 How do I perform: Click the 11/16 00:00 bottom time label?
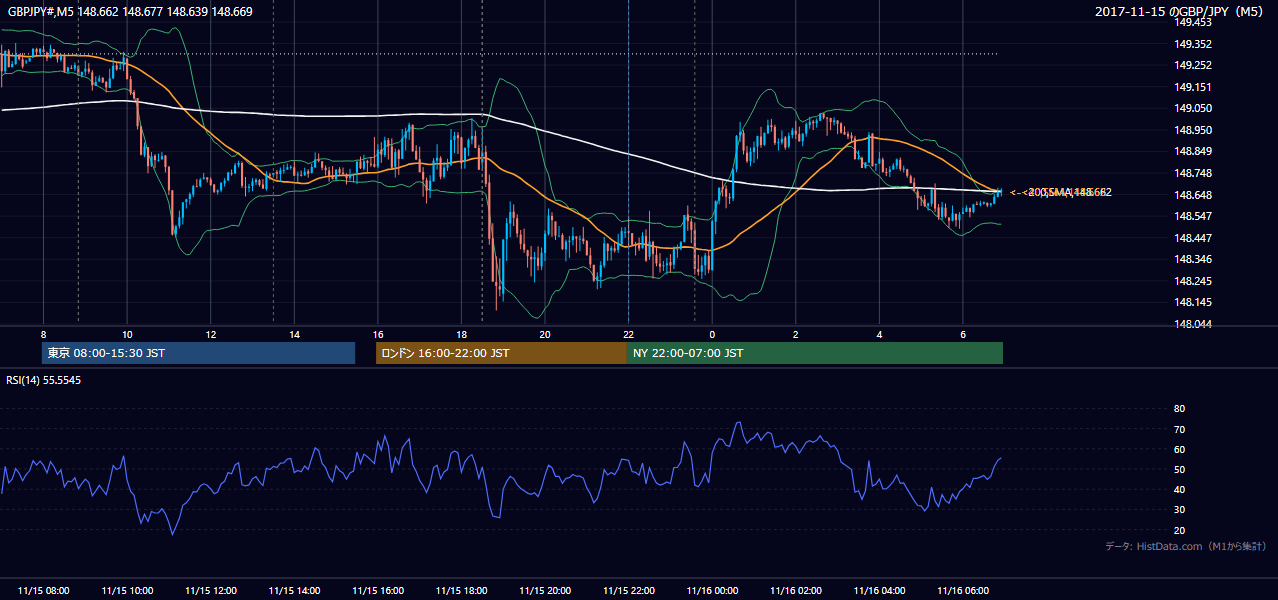712,591
